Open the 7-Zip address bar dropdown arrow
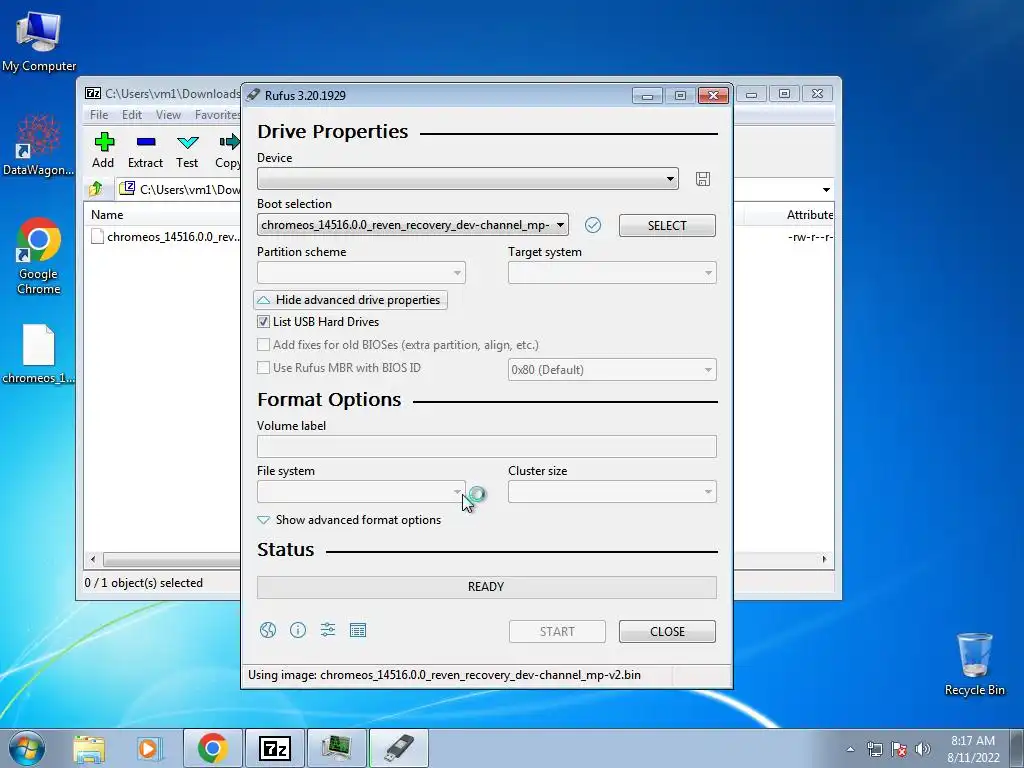The height and width of the screenshot is (768, 1024). click(x=826, y=189)
